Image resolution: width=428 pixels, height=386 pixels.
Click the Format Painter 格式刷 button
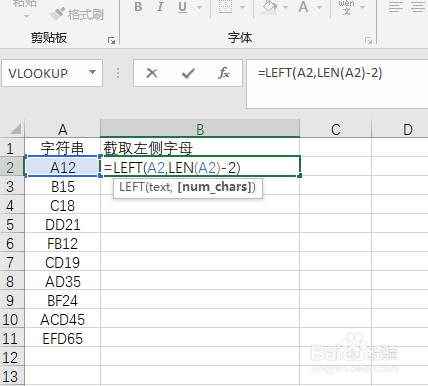click(77, 14)
